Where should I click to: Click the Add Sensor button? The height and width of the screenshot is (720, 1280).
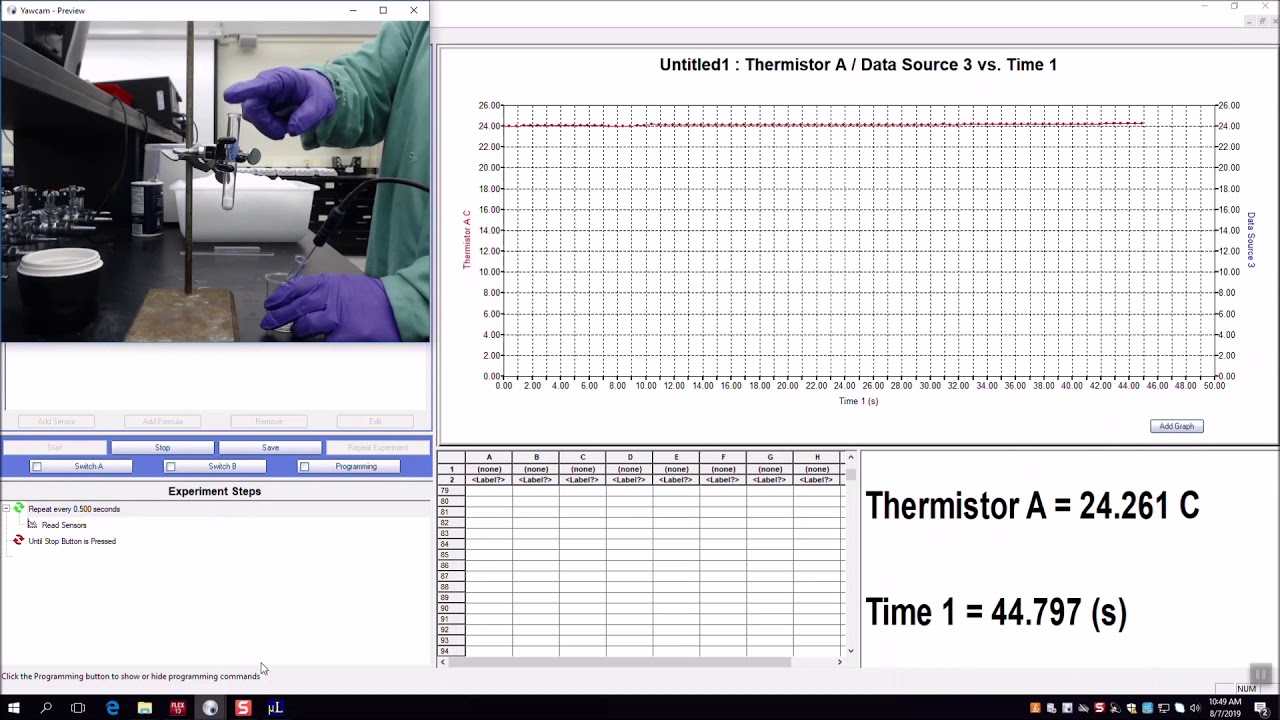56,421
